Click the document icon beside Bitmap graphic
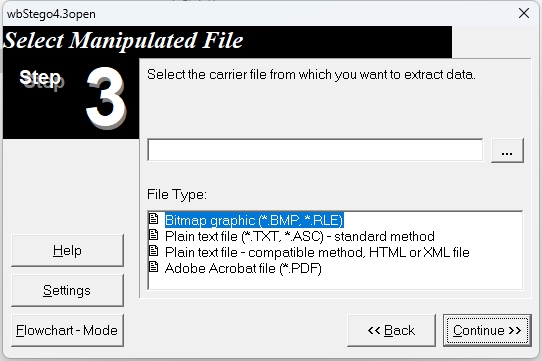542x361 pixels. click(x=153, y=219)
